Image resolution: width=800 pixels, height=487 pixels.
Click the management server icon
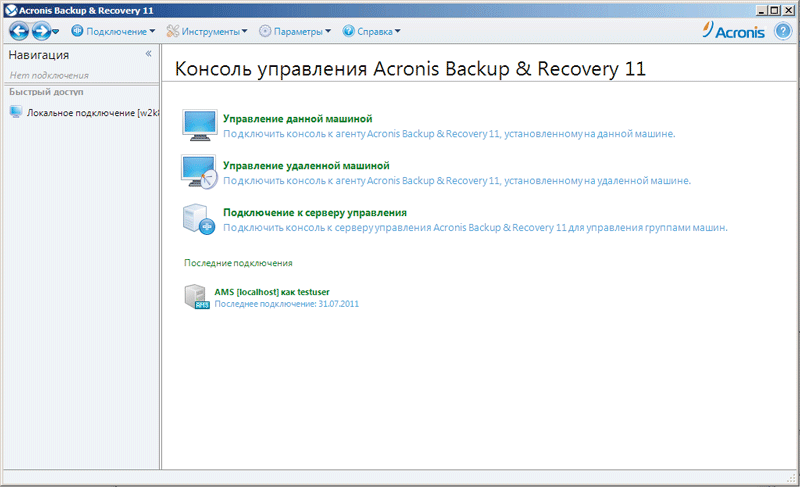198,219
